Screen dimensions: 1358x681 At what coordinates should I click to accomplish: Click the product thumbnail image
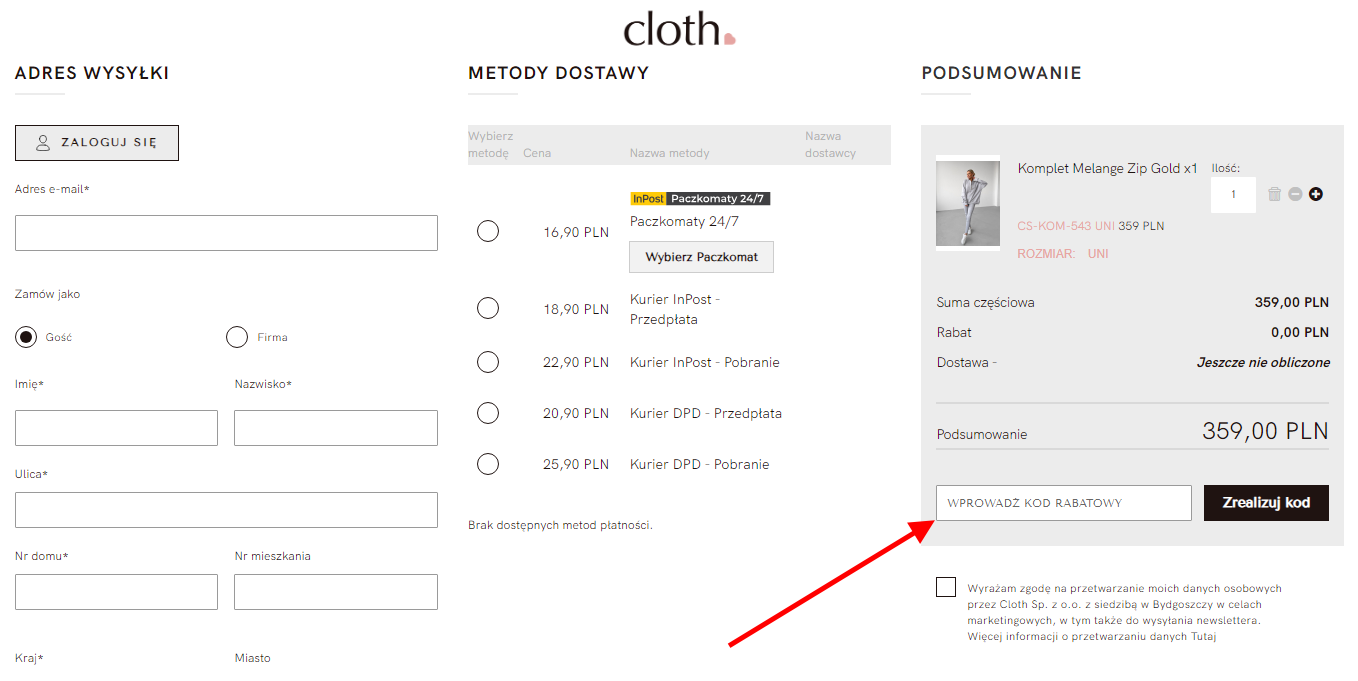(x=968, y=203)
